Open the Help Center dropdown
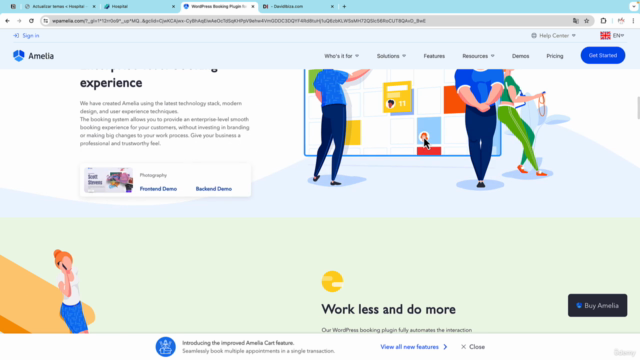Viewport: 640px width, 360px height. (553, 36)
